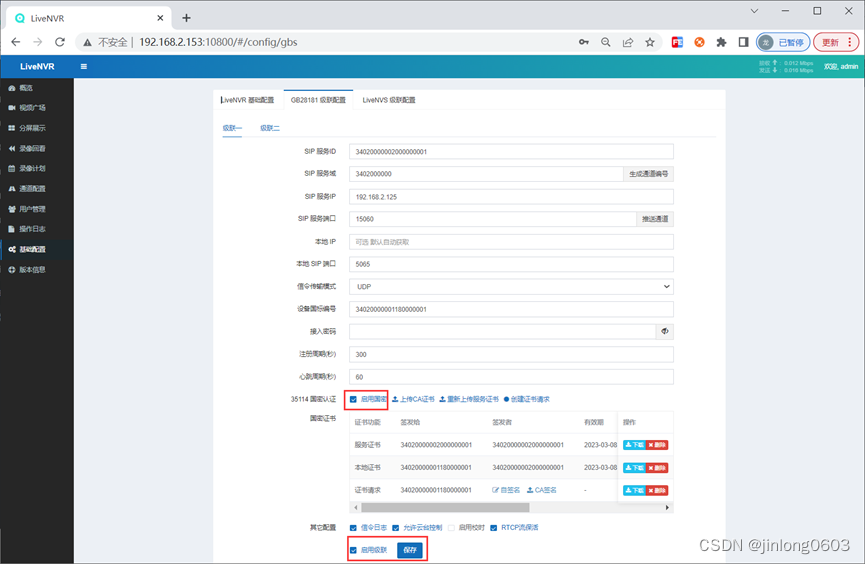Select the 级联二 sub-tab
Image resolution: width=865 pixels, height=564 pixels.
270,128
